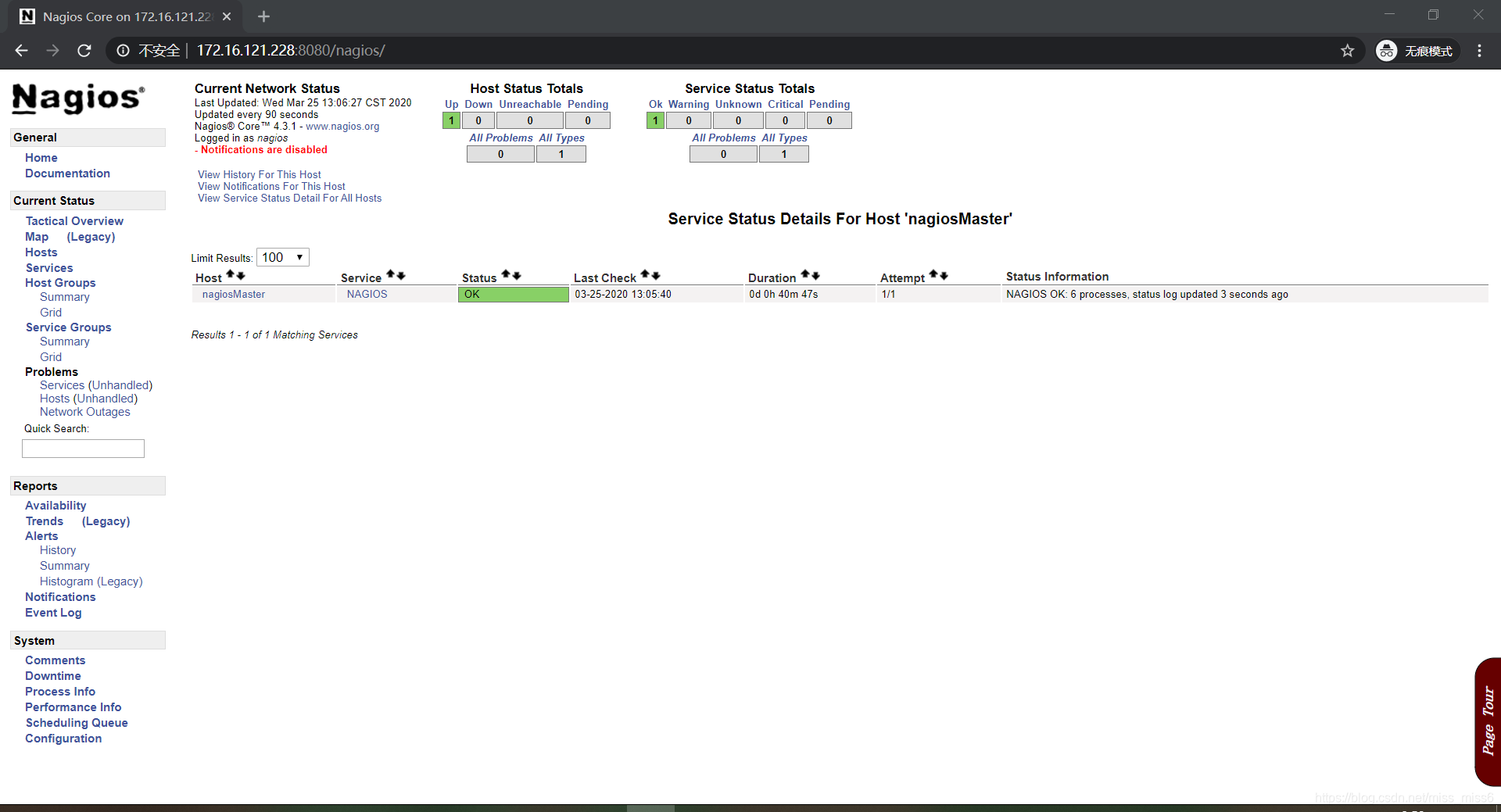Sort by Last Check ascending arrow
1501x812 pixels.
point(645,275)
